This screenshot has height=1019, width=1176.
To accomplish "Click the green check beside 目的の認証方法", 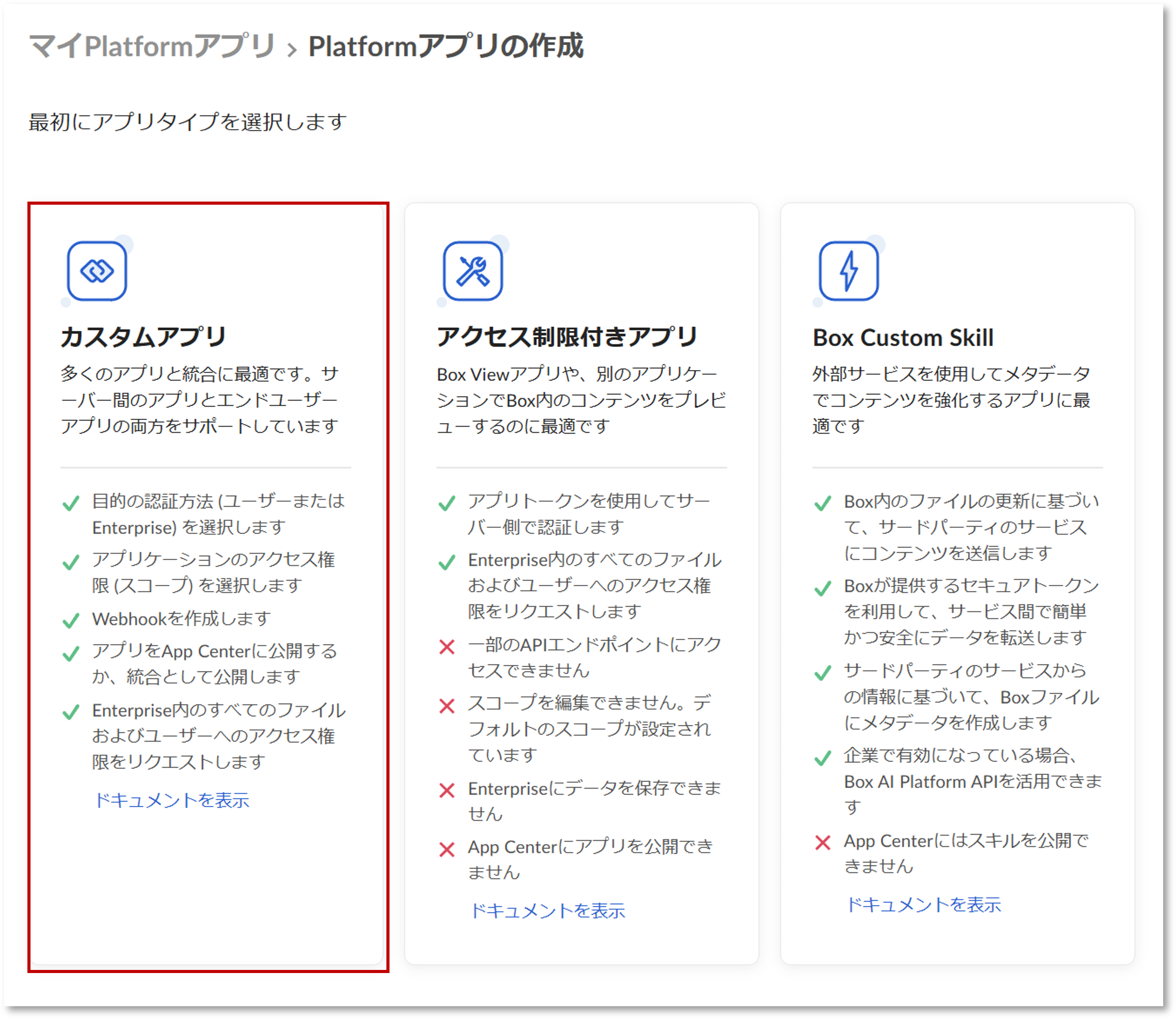I will (x=71, y=503).
